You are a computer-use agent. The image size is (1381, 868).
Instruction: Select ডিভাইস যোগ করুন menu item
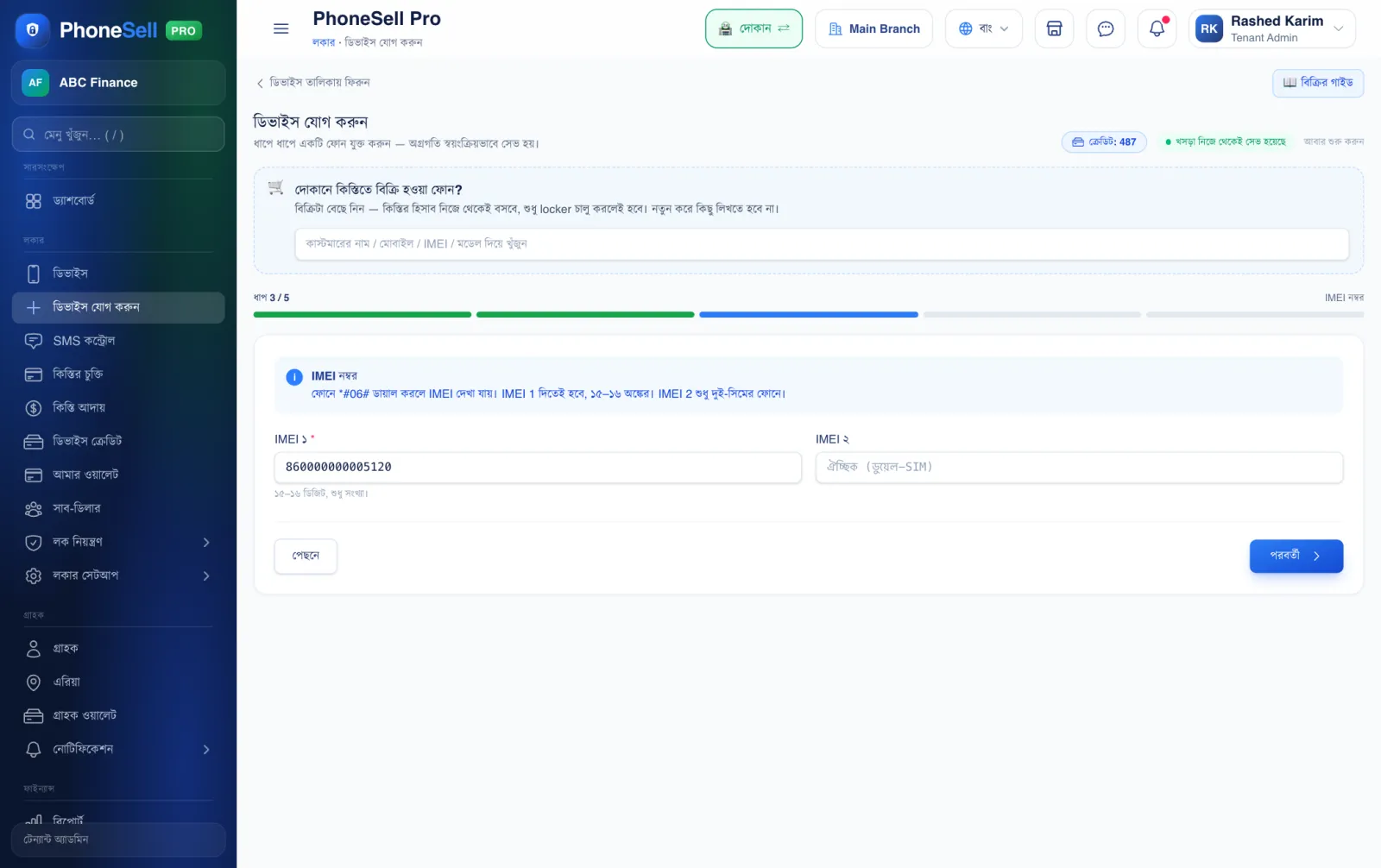118,307
